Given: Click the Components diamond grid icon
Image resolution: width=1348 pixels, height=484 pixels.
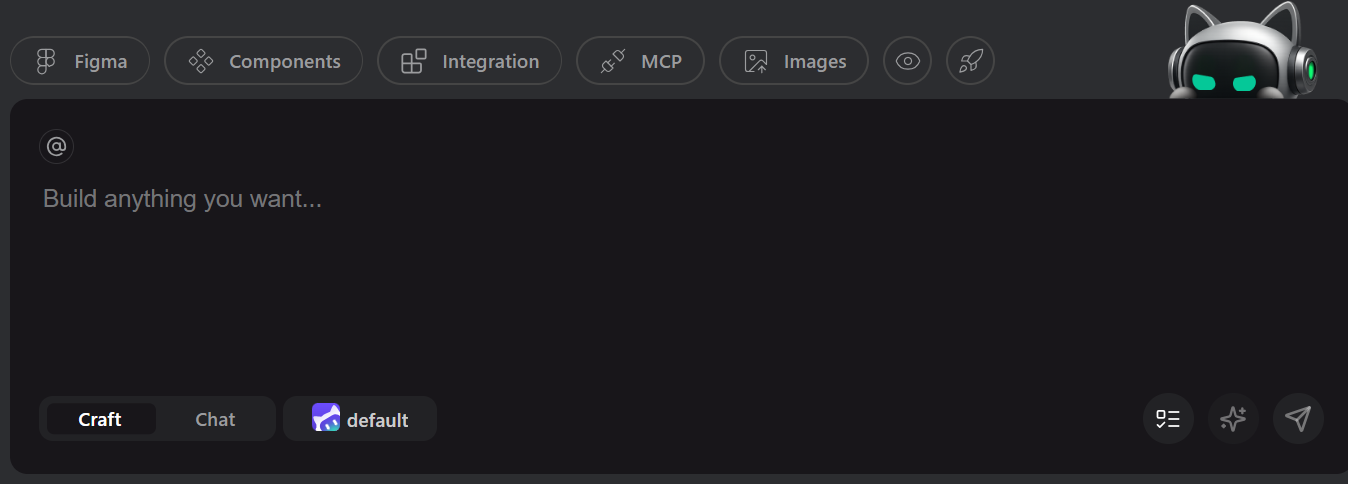Looking at the screenshot, I should [x=201, y=61].
